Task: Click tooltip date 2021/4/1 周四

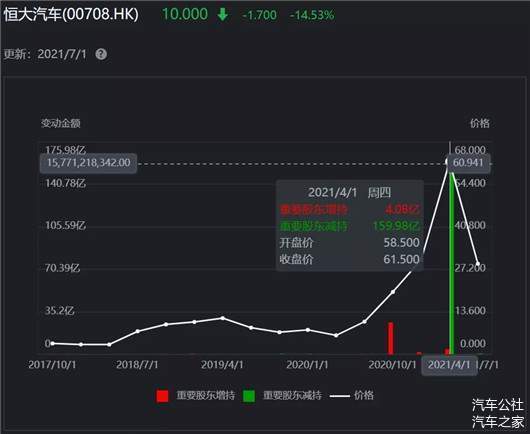Action: tap(350, 193)
